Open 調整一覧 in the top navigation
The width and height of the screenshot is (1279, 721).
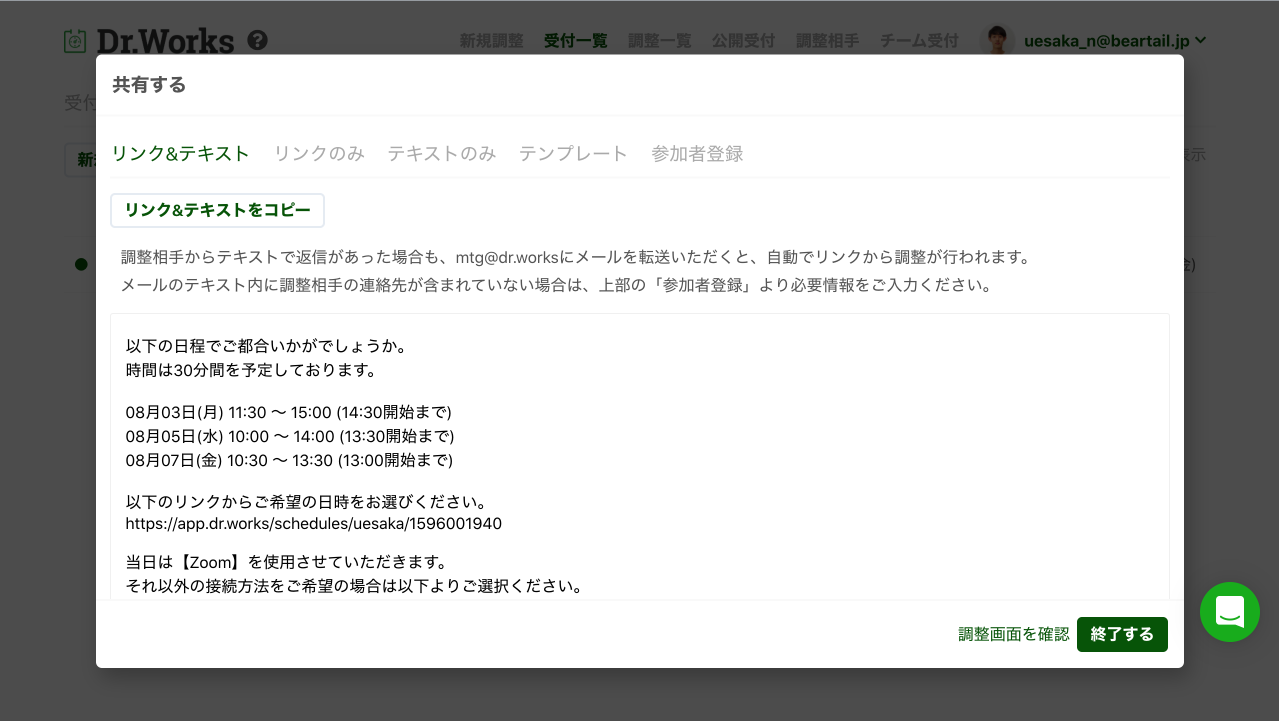[660, 41]
